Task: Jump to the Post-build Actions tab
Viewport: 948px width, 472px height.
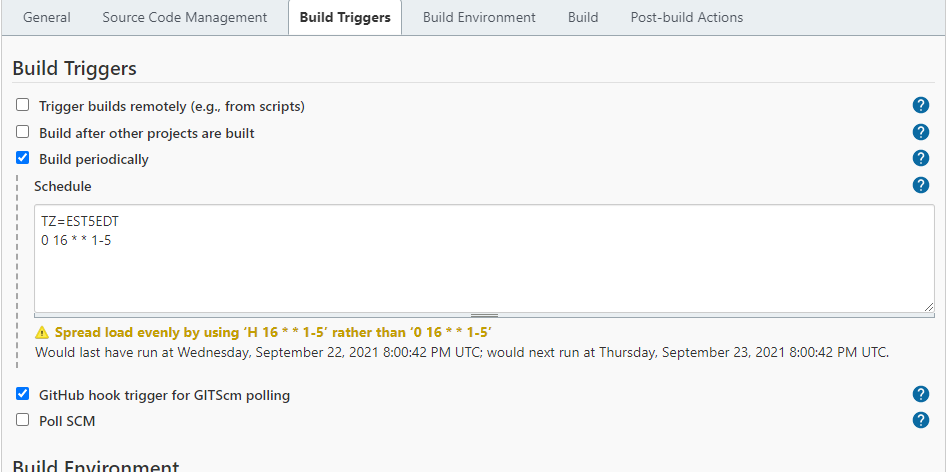Action: point(687,18)
